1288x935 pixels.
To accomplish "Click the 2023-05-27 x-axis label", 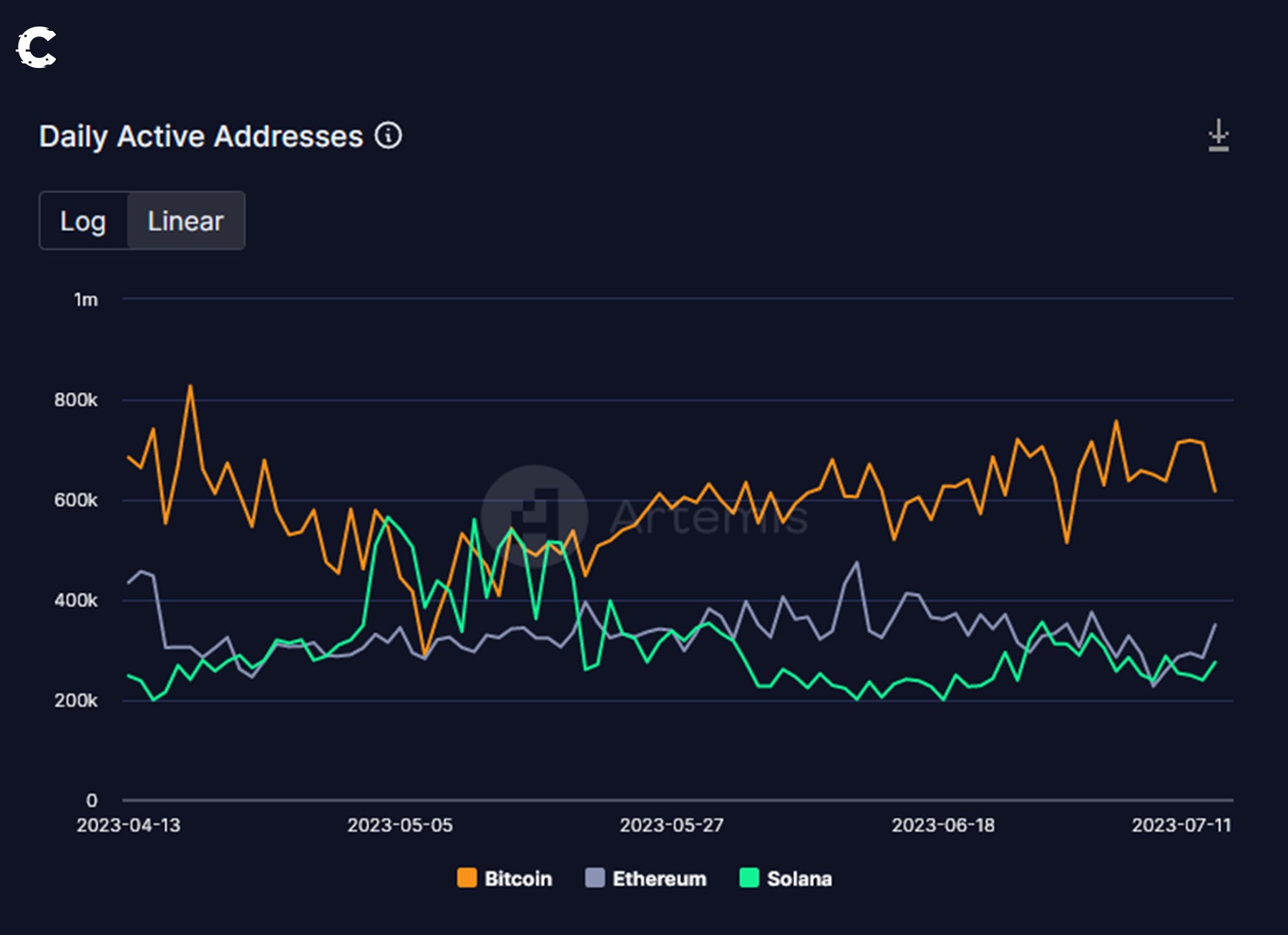I will pyautogui.click(x=671, y=825).
